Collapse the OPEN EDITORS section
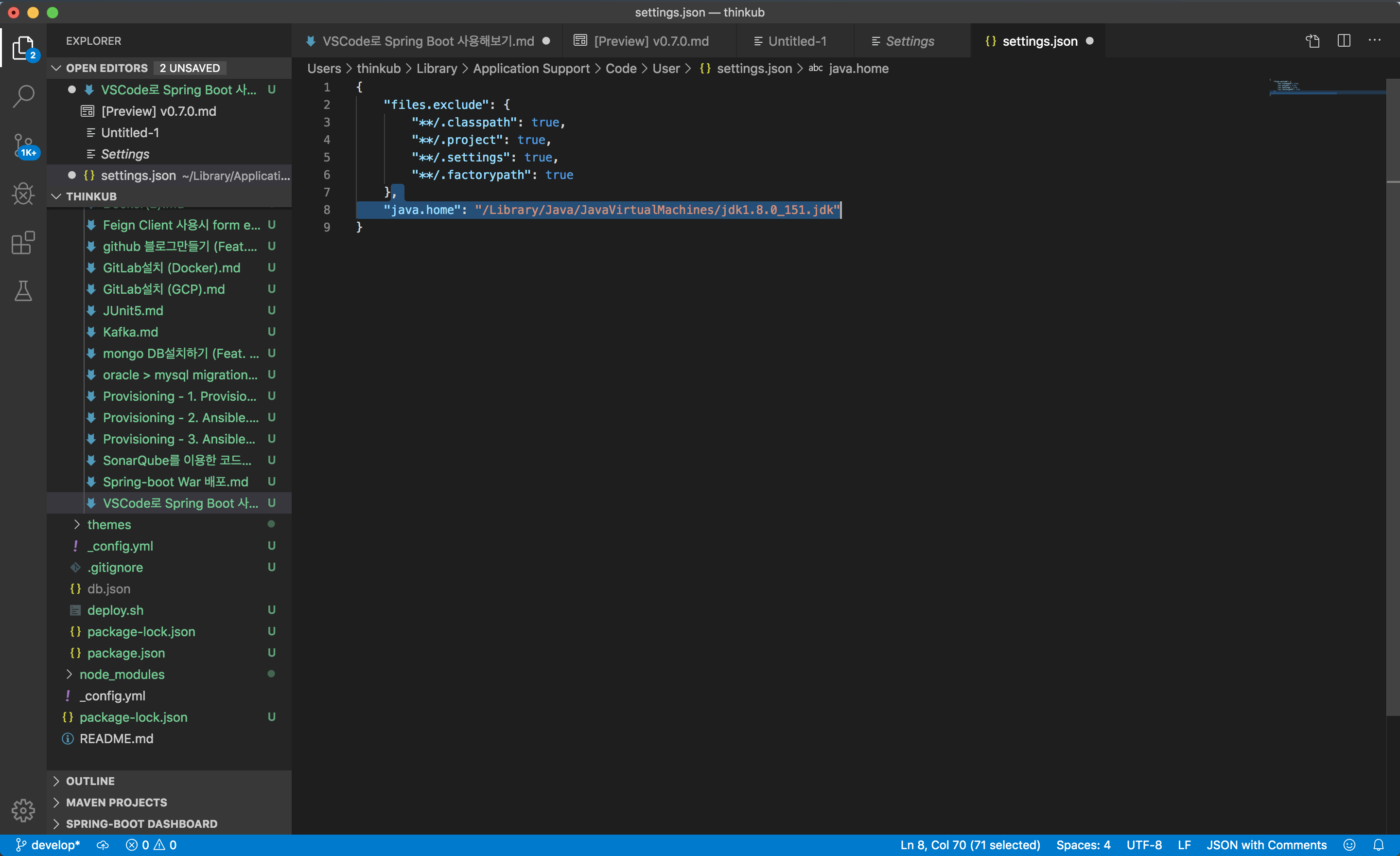 click(x=56, y=68)
